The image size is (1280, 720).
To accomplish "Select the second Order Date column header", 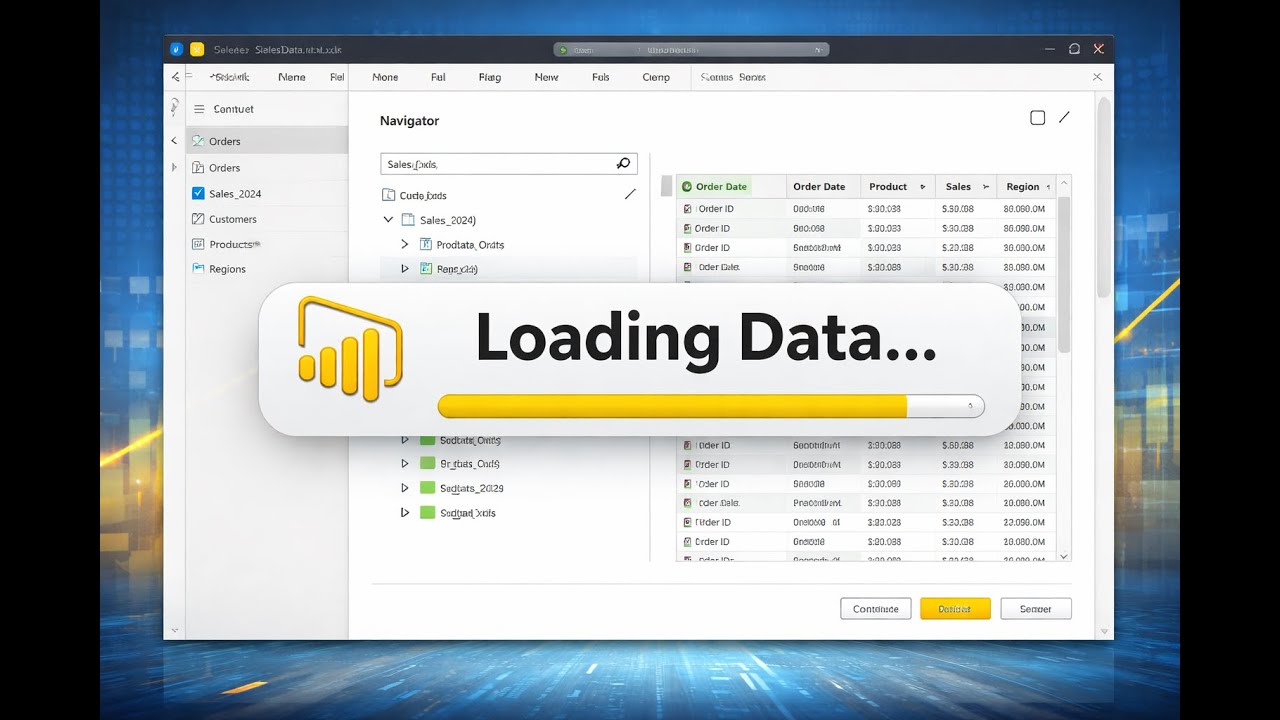I will click(x=822, y=186).
